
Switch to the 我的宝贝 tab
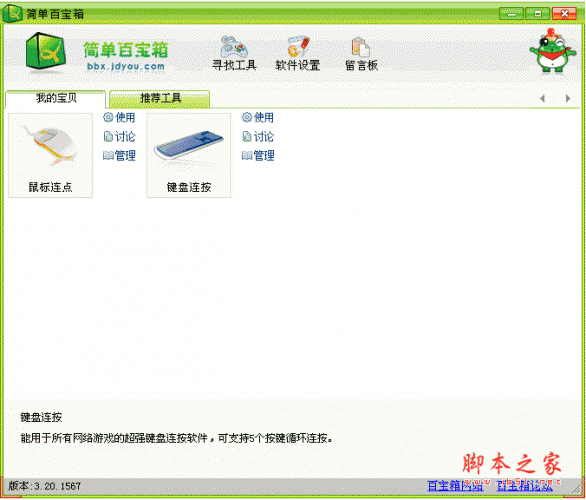click(x=56, y=99)
